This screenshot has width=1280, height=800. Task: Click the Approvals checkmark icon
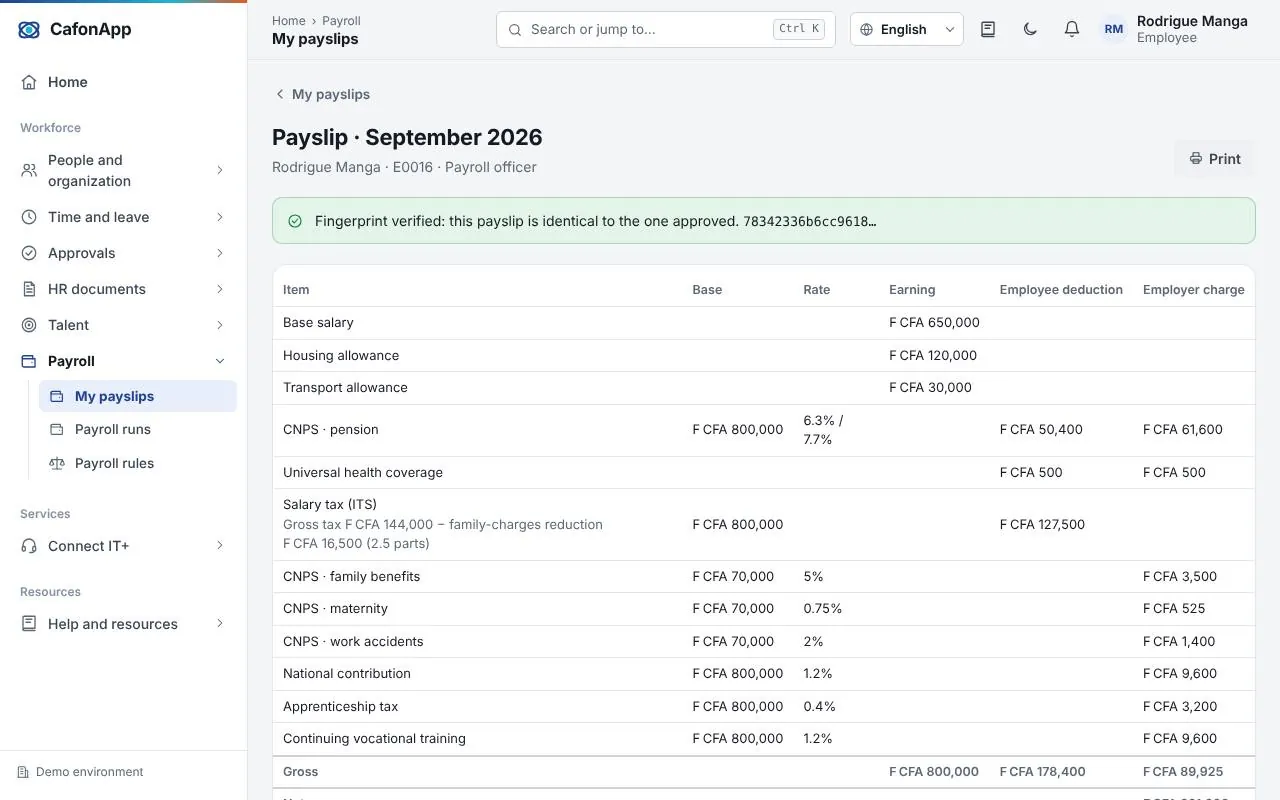[29, 253]
